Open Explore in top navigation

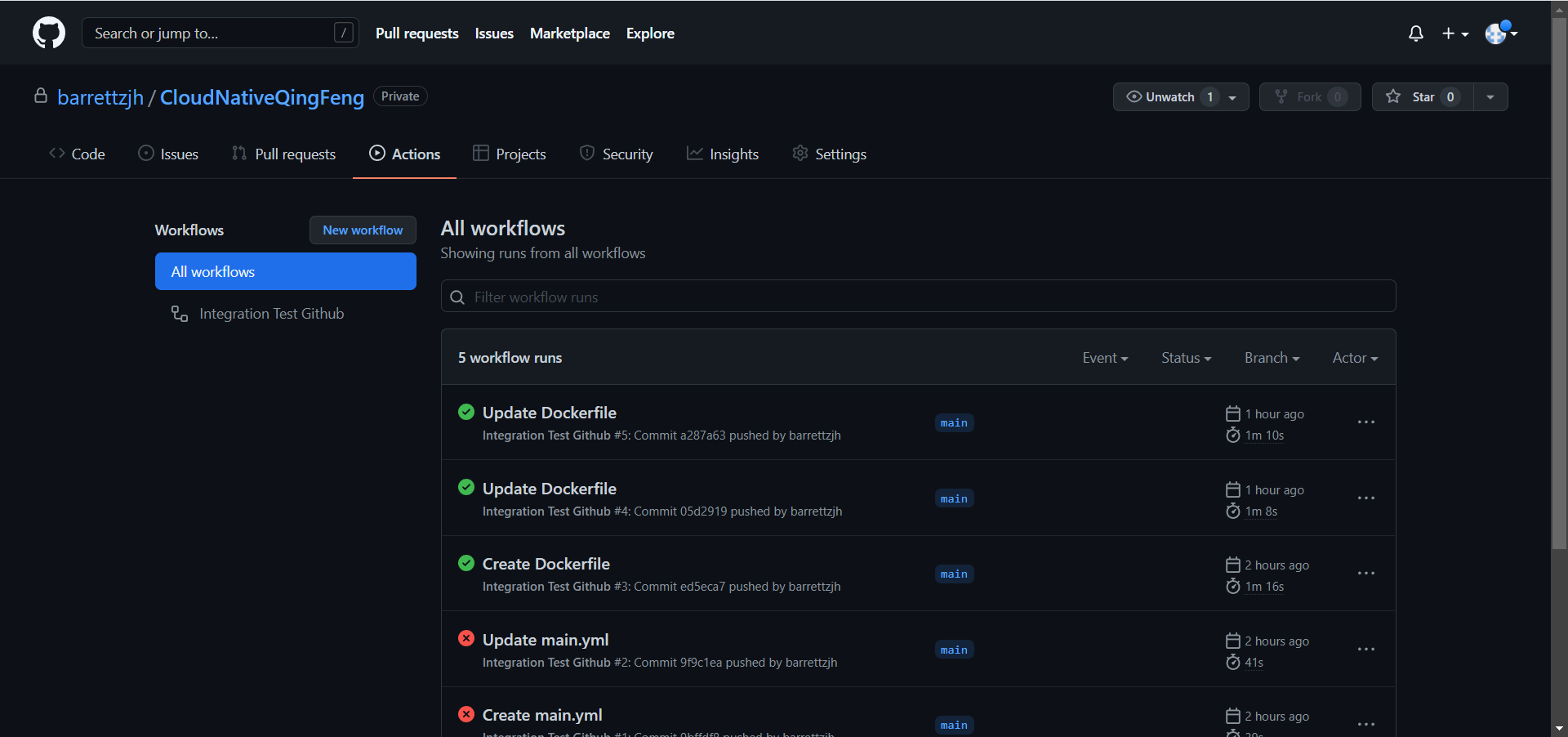(650, 33)
